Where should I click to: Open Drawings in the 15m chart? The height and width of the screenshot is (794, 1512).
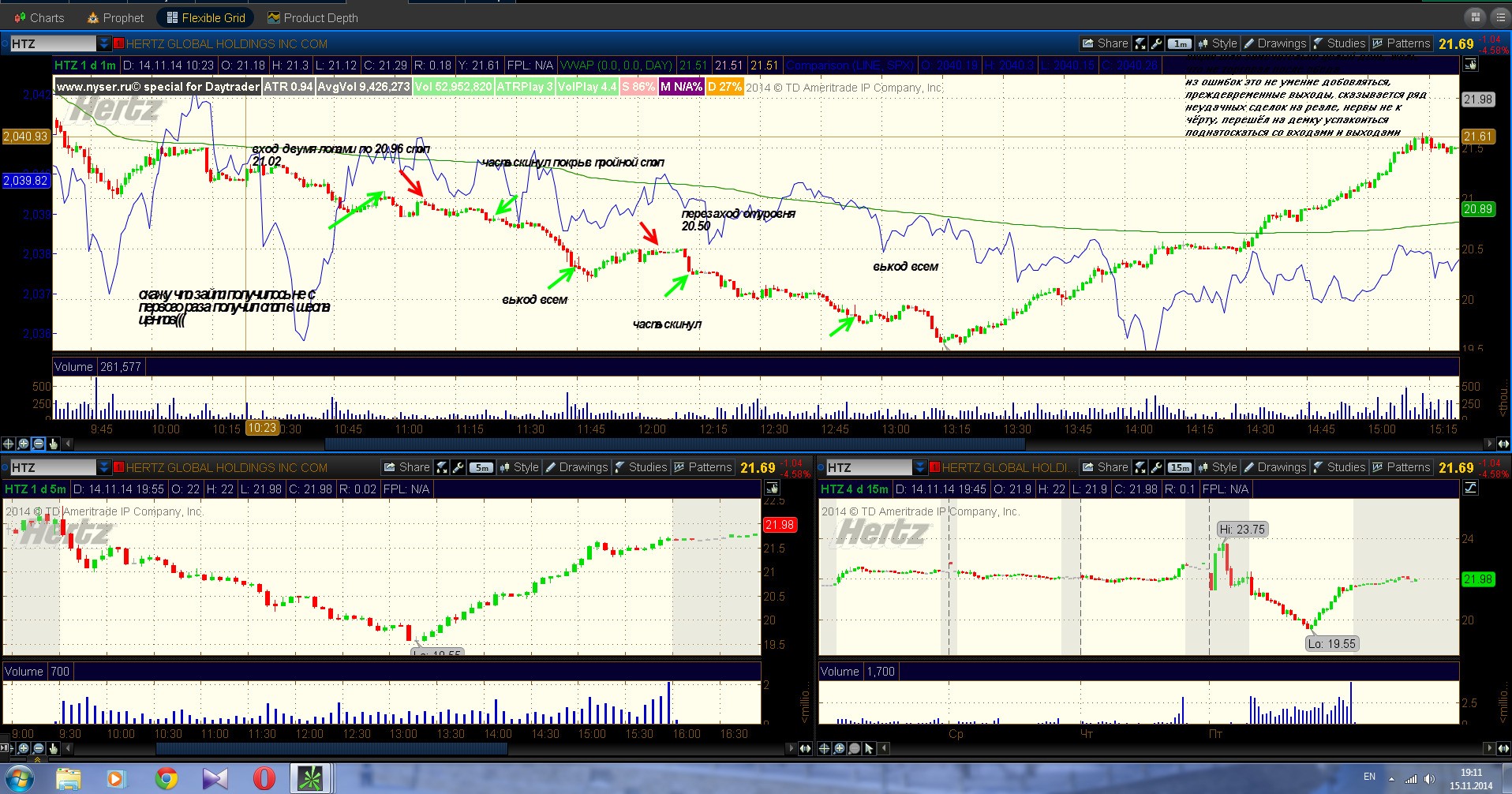[x=1275, y=467]
